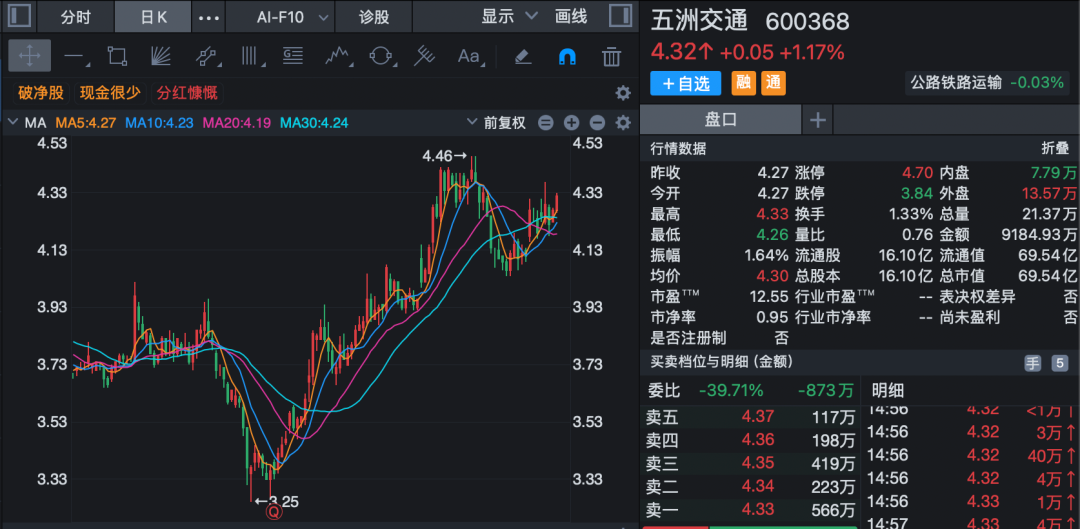Image resolution: width=1080 pixels, height=529 pixels.
Task: Expand the 显示 display dropdown
Action: pyautogui.click(x=510, y=17)
